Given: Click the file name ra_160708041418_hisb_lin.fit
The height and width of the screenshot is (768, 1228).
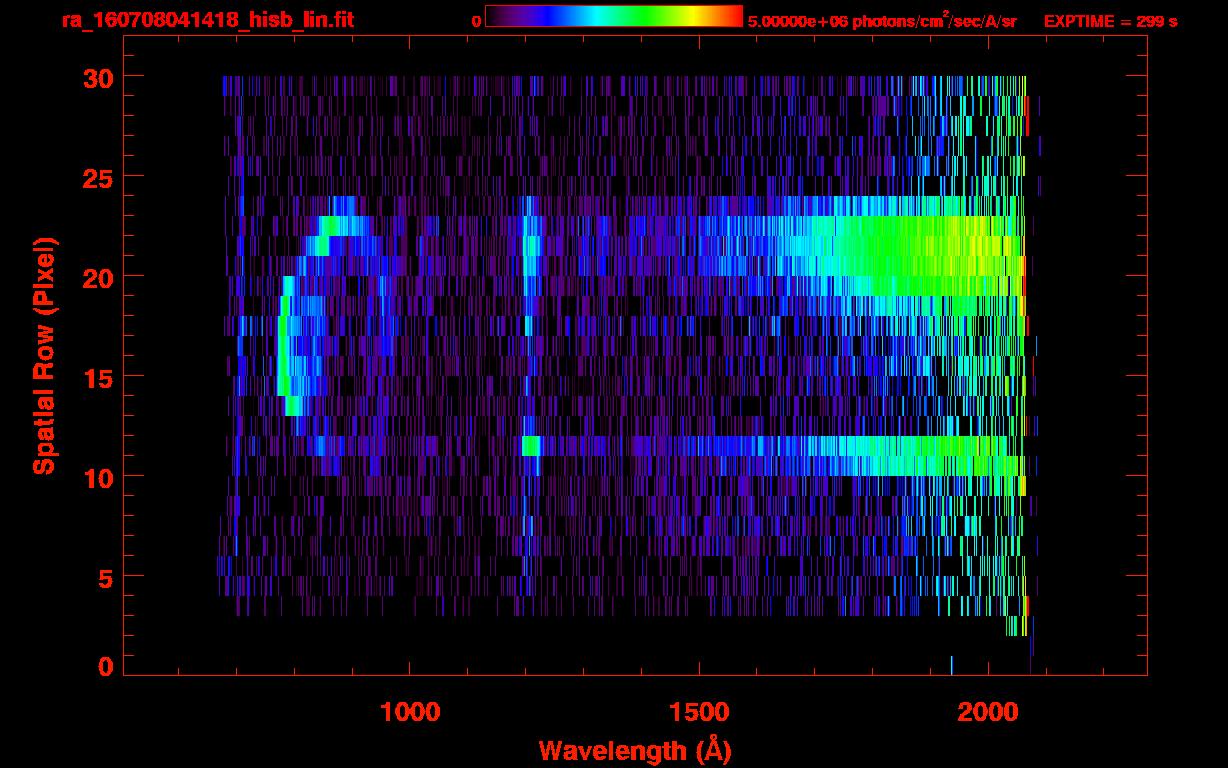Looking at the screenshot, I should coord(207,20).
